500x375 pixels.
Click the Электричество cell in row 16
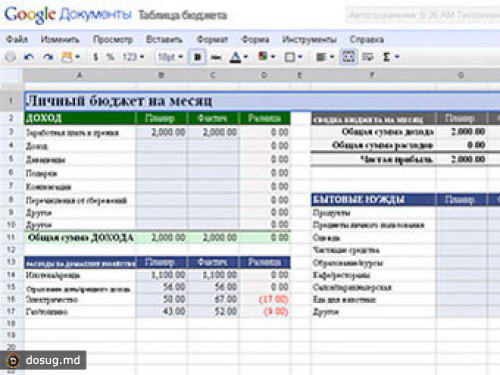click(x=80, y=299)
